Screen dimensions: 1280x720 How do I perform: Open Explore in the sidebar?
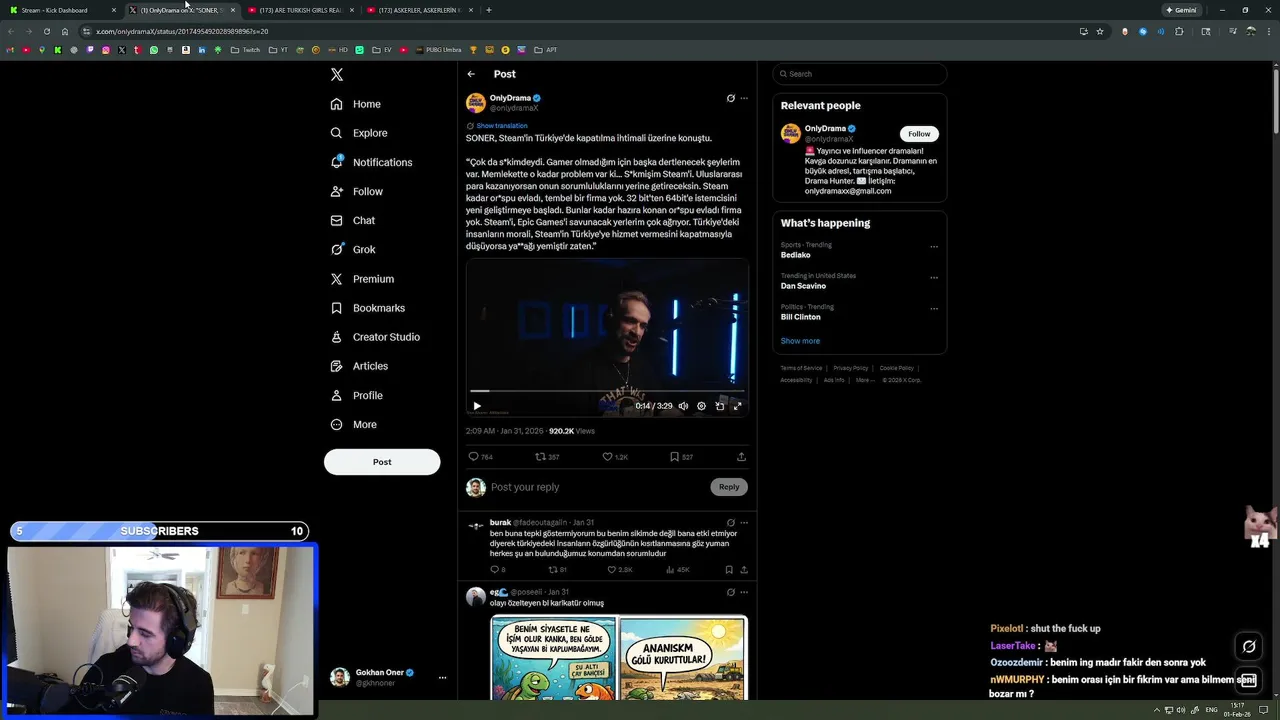coord(359,133)
